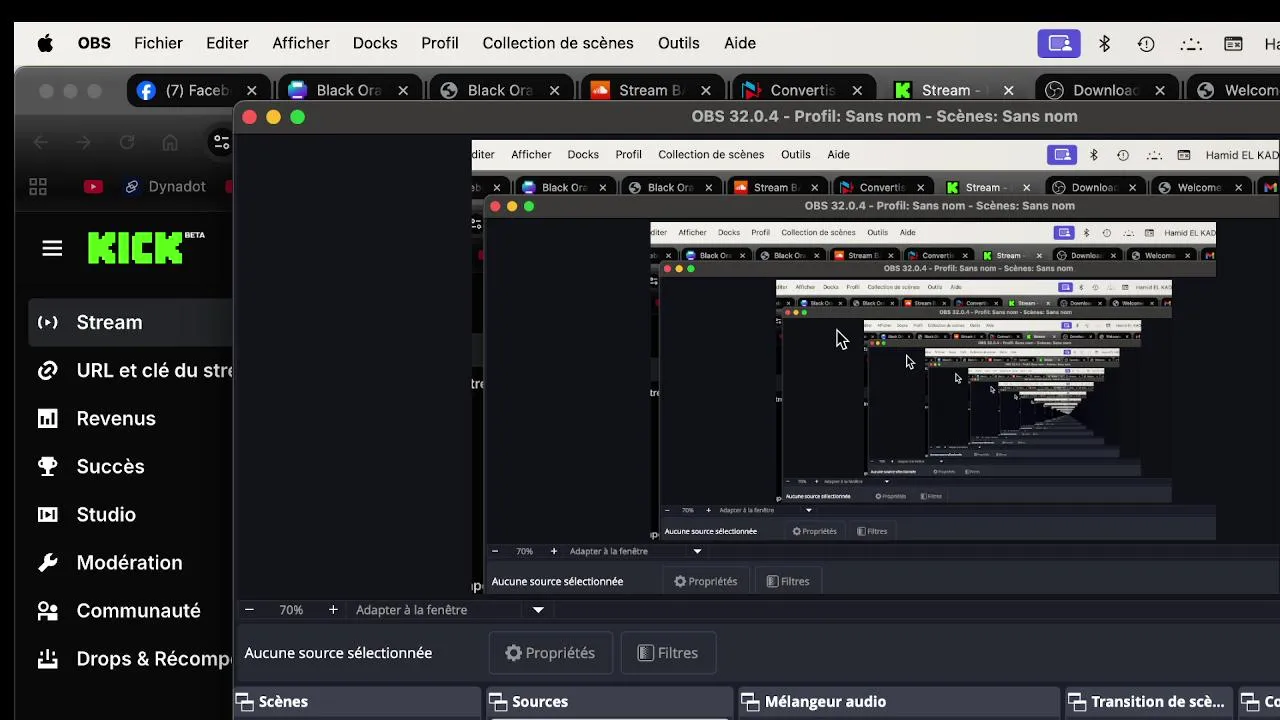1280x720 pixels.
Task: Close the Facebook browser tab
Action: pos(252,90)
